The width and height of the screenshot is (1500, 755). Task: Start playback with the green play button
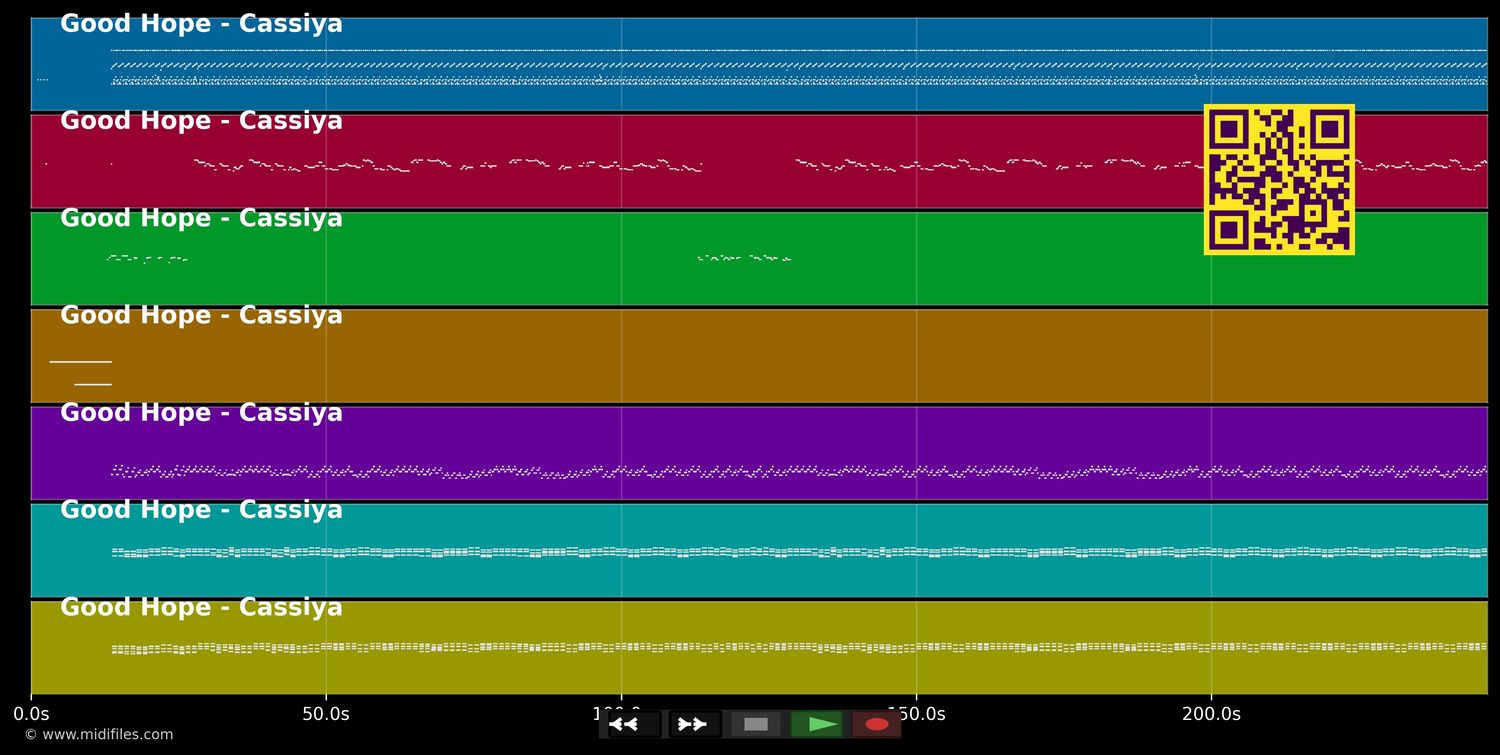[x=816, y=724]
